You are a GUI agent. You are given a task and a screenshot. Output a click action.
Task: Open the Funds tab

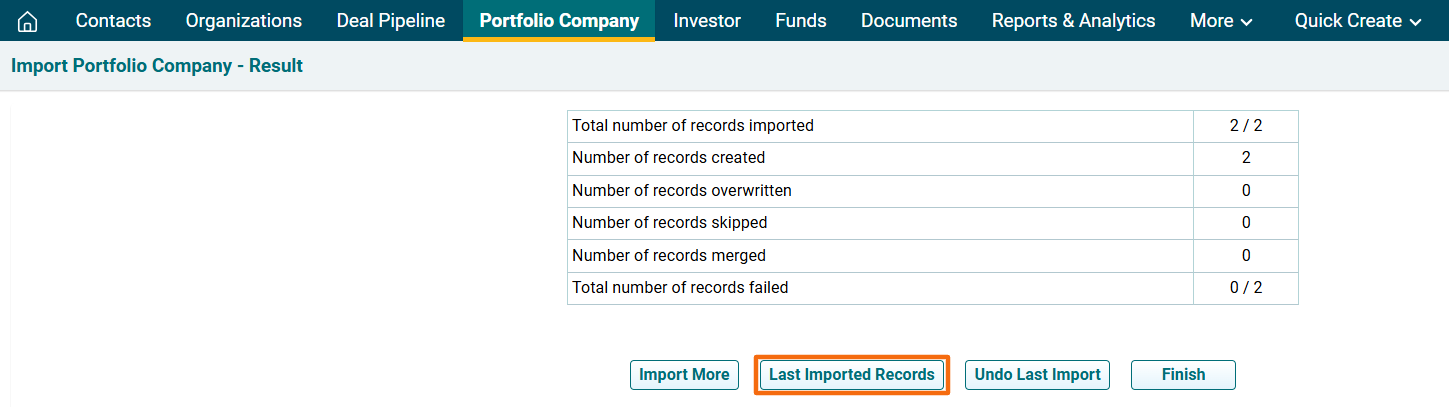[x=801, y=21]
